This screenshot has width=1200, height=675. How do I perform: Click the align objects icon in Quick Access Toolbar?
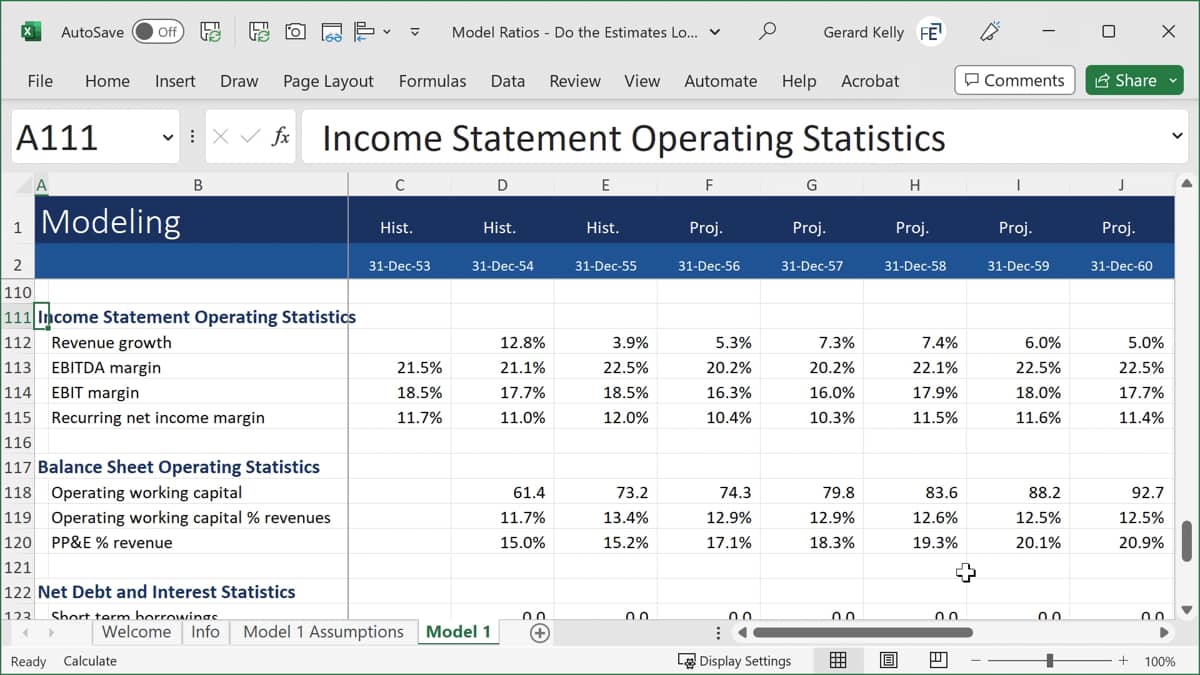point(364,32)
